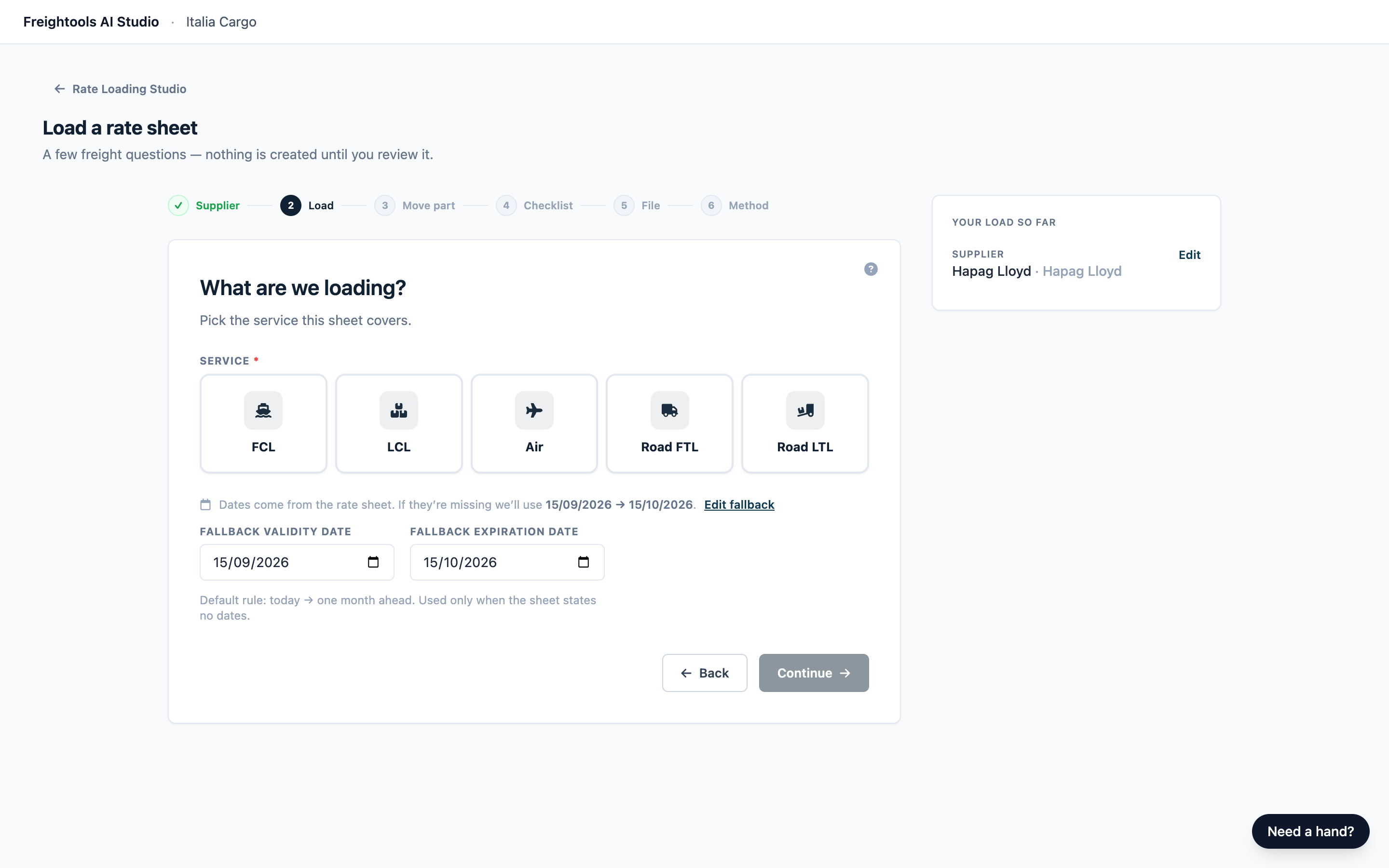
Task: Click the green Supplier checkmark icon
Action: pyautogui.click(x=178, y=205)
